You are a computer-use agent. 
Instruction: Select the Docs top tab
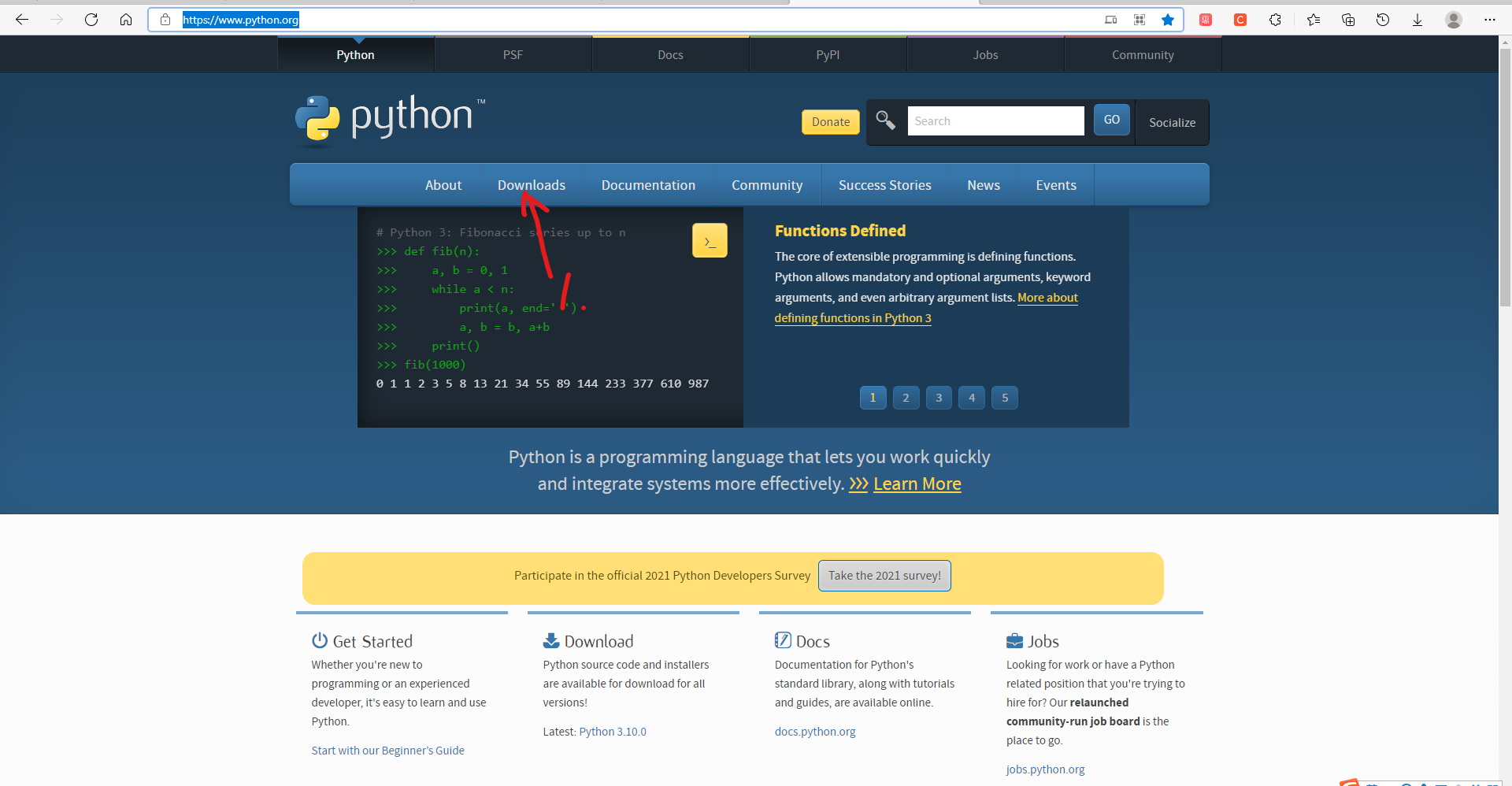tap(671, 54)
